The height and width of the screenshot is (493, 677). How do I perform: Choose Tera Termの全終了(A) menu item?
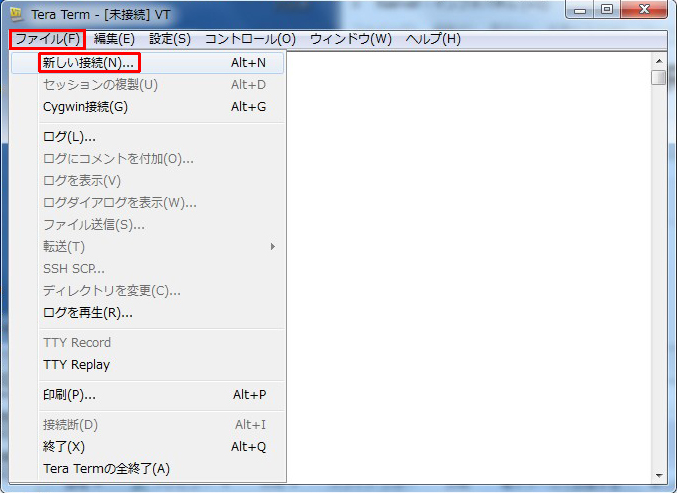(x=106, y=469)
